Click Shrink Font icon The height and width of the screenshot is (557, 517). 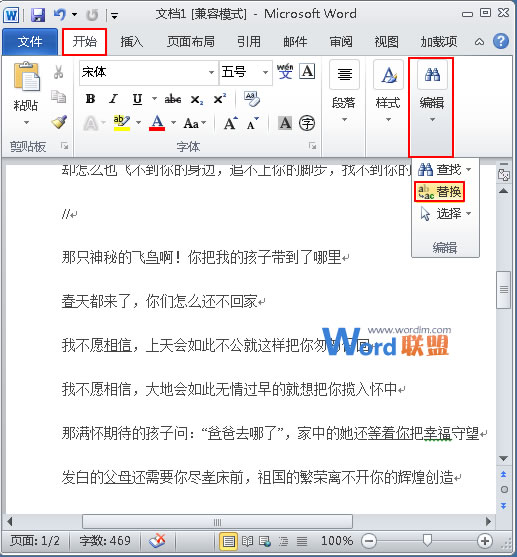tap(253, 124)
